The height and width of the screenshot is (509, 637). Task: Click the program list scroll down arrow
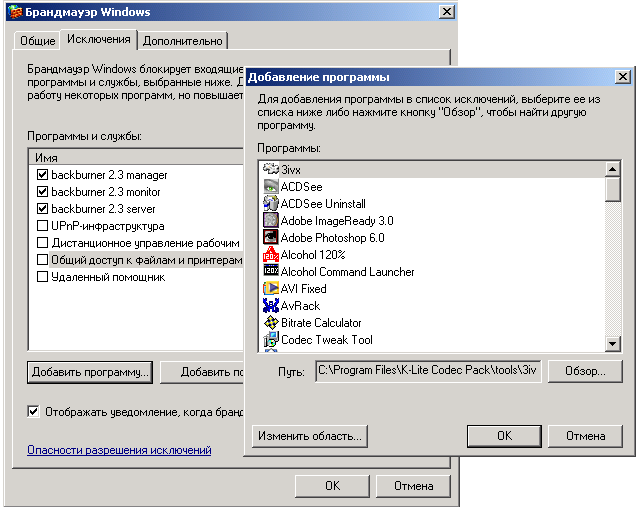pos(612,344)
